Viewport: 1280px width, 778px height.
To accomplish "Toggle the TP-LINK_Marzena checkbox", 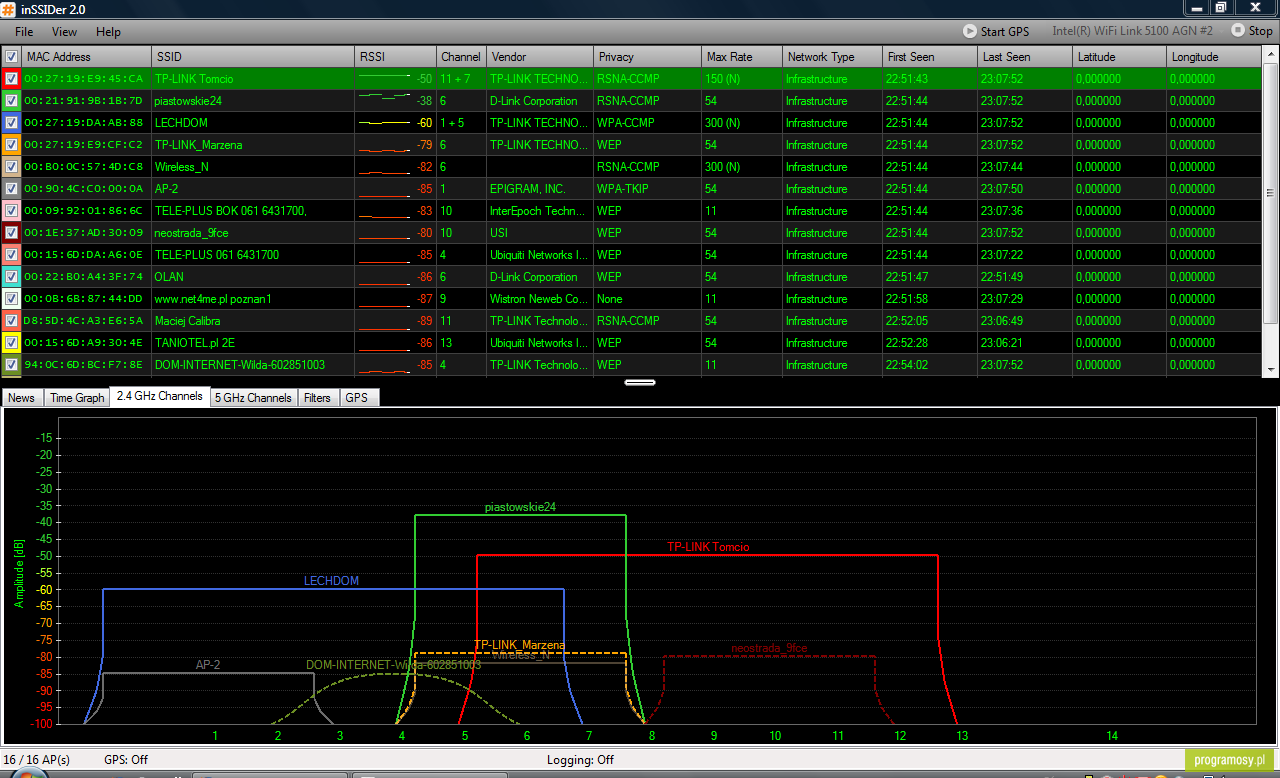I will (11, 145).
